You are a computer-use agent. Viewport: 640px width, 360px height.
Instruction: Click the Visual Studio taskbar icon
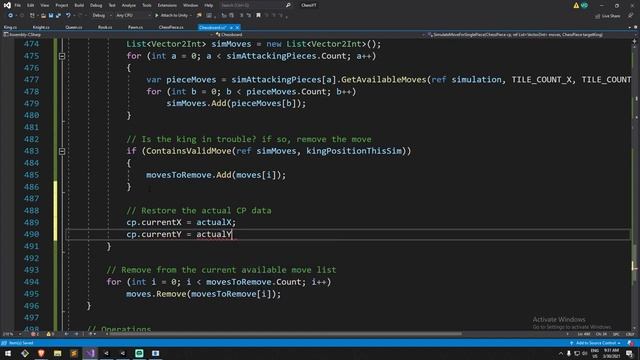[90, 353]
